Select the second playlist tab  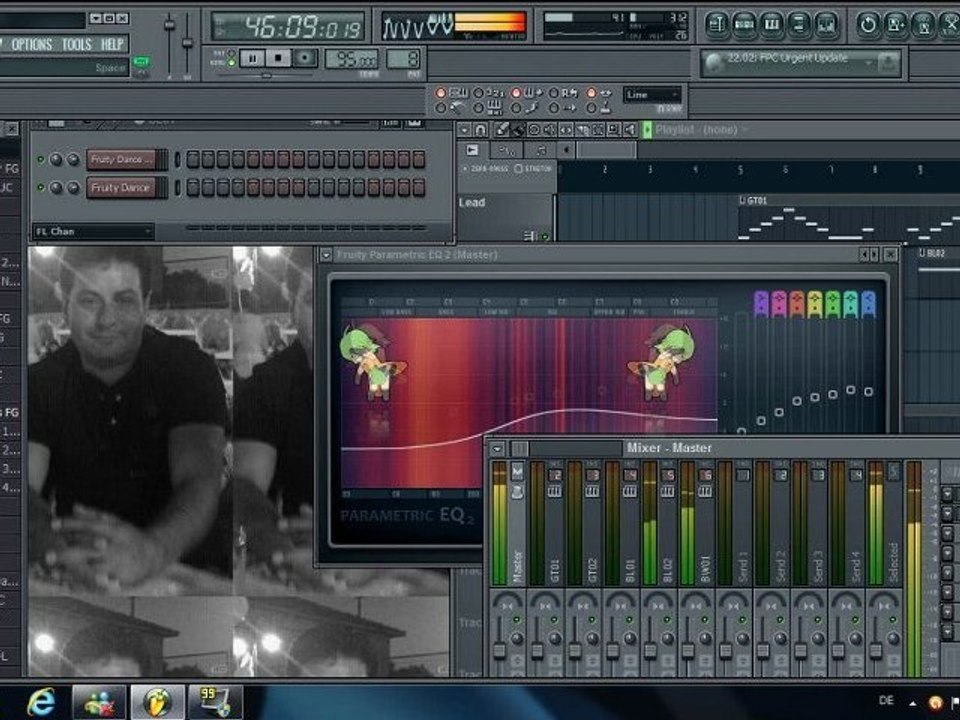(x=506, y=150)
